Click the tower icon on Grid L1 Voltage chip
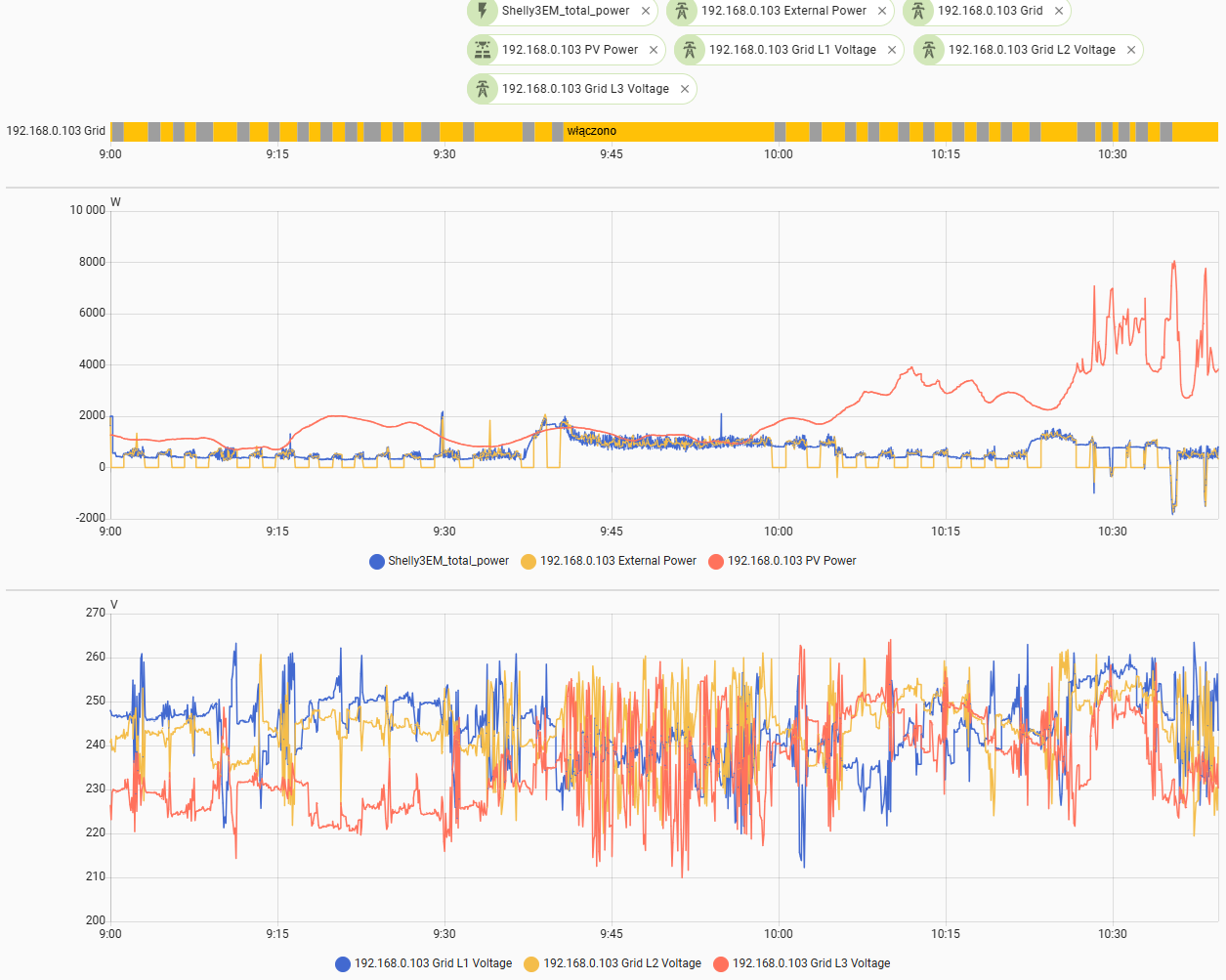Image resolution: width=1226 pixels, height=980 pixels. pyautogui.click(x=690, y=50)
